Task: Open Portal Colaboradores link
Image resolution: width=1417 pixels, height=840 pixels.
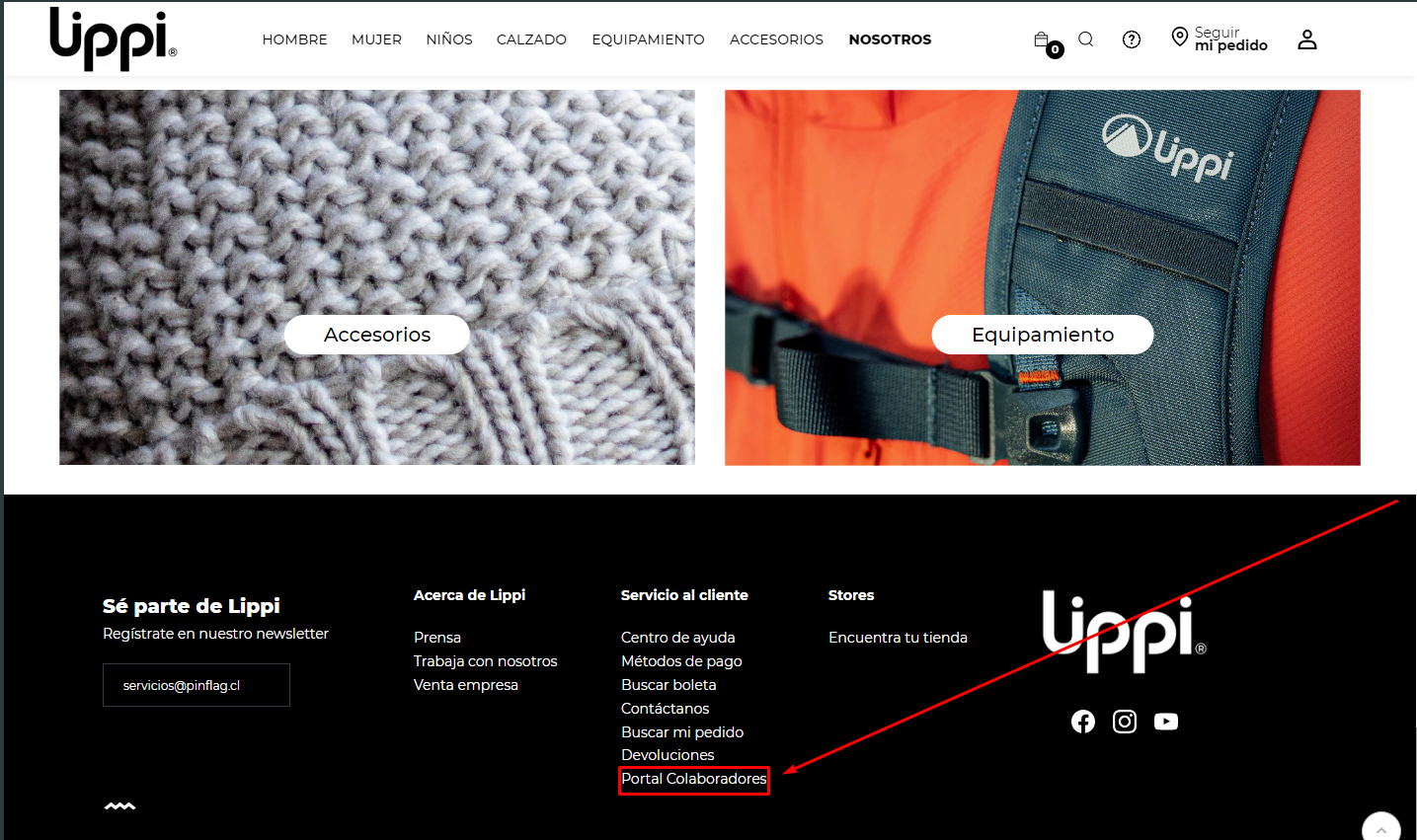Action: [x=693, y=779]
